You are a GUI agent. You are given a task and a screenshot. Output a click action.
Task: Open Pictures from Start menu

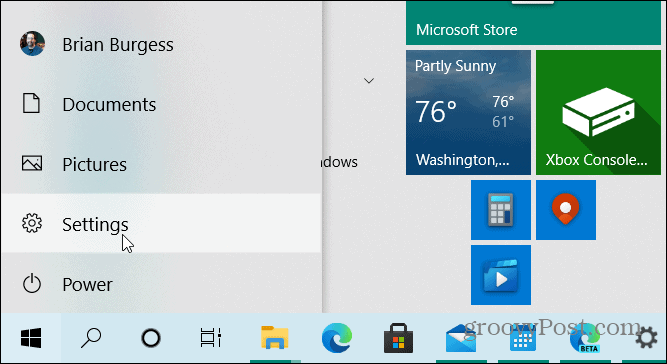(x=161, y=164)
